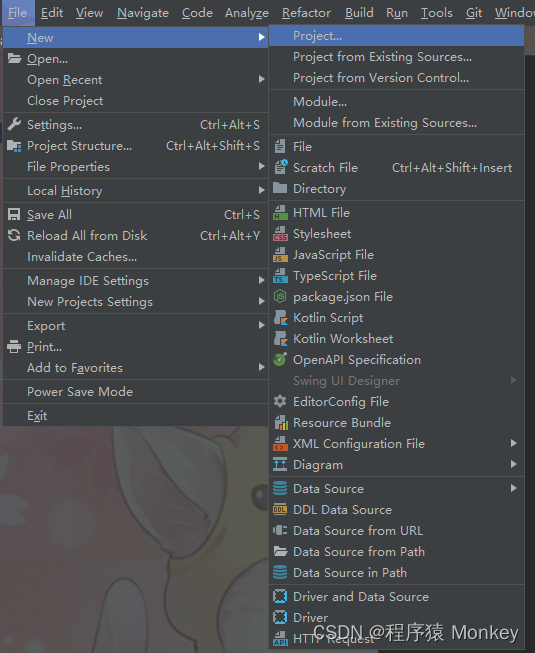Highlight the New menu item

point(135,37)
